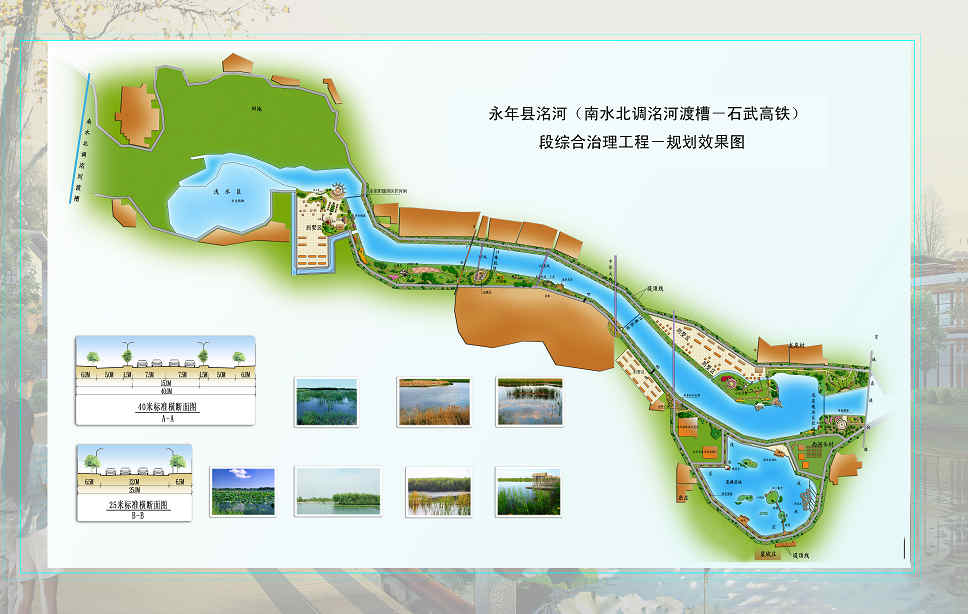
Task: Click the blue 南水北调 canal line at left
Action: click(86, 140)
